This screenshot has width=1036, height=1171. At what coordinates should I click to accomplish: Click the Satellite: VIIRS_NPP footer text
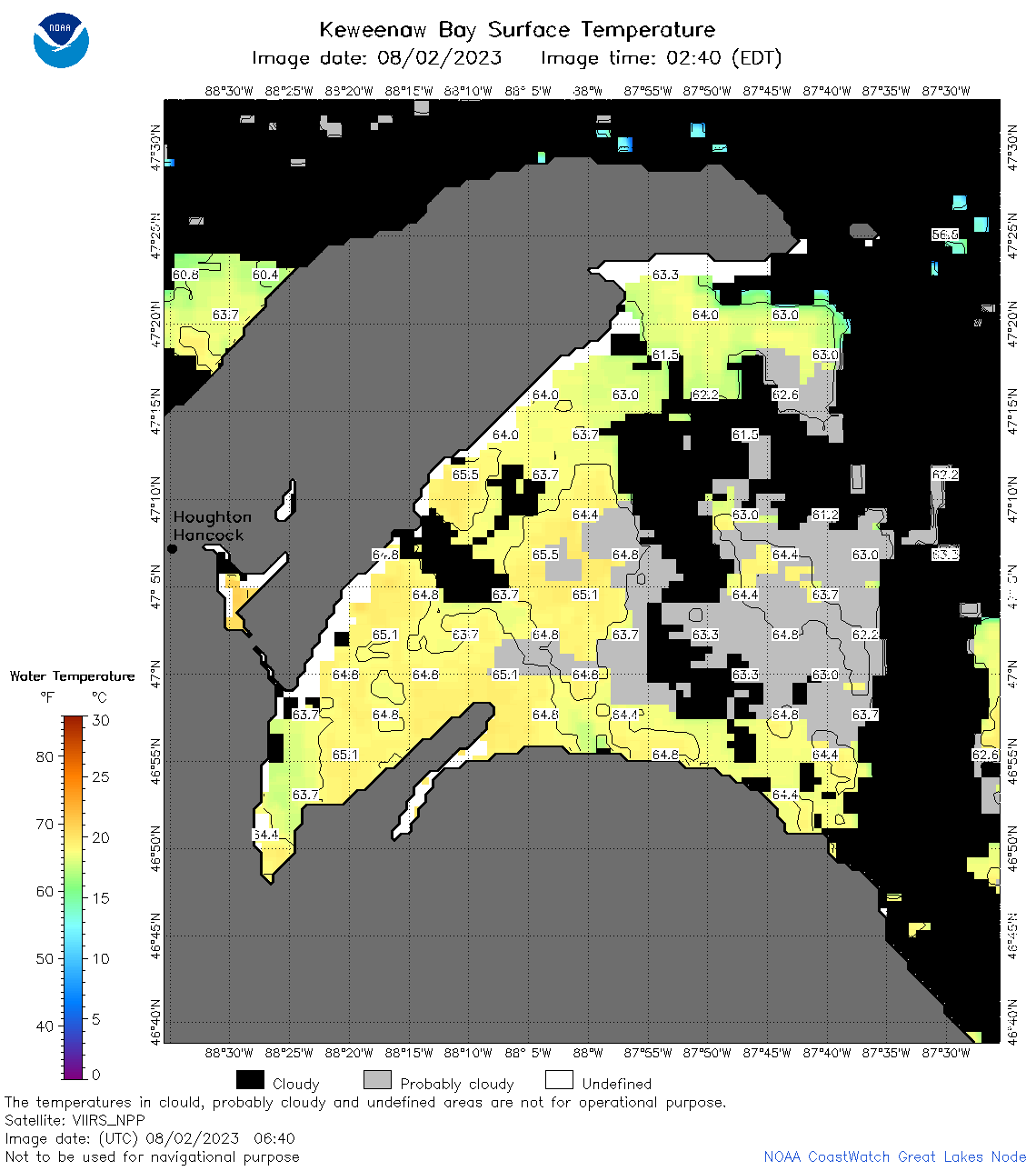pos(74,1120)
